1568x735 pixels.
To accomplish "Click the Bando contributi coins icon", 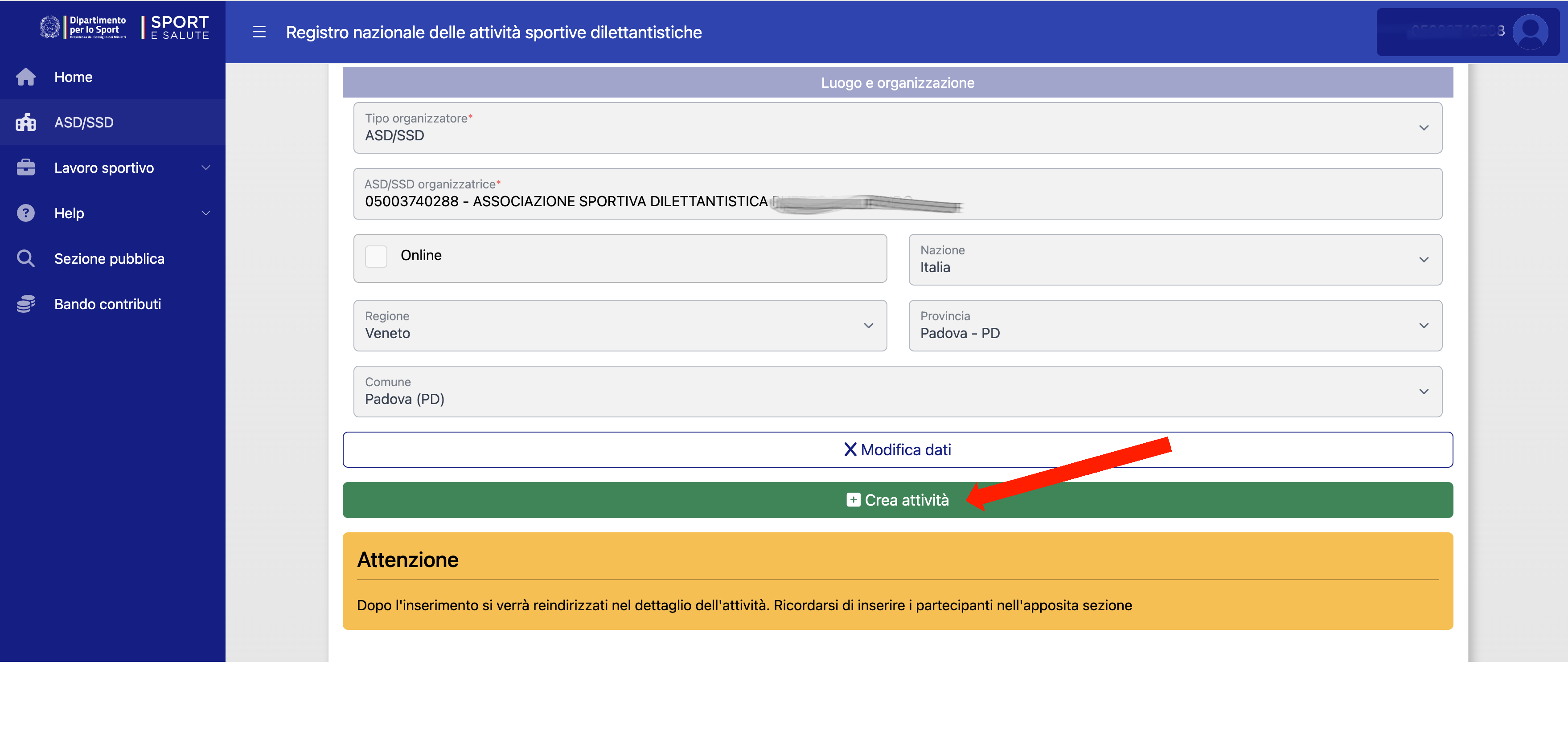I will pyautogui.click(x=25, y=304).
